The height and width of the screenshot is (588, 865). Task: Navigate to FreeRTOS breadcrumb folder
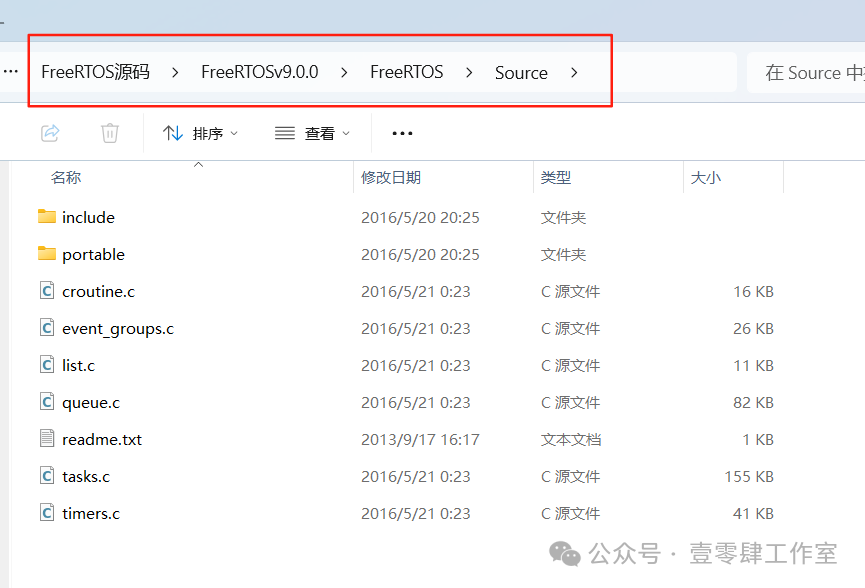click(x=407, y=72)
